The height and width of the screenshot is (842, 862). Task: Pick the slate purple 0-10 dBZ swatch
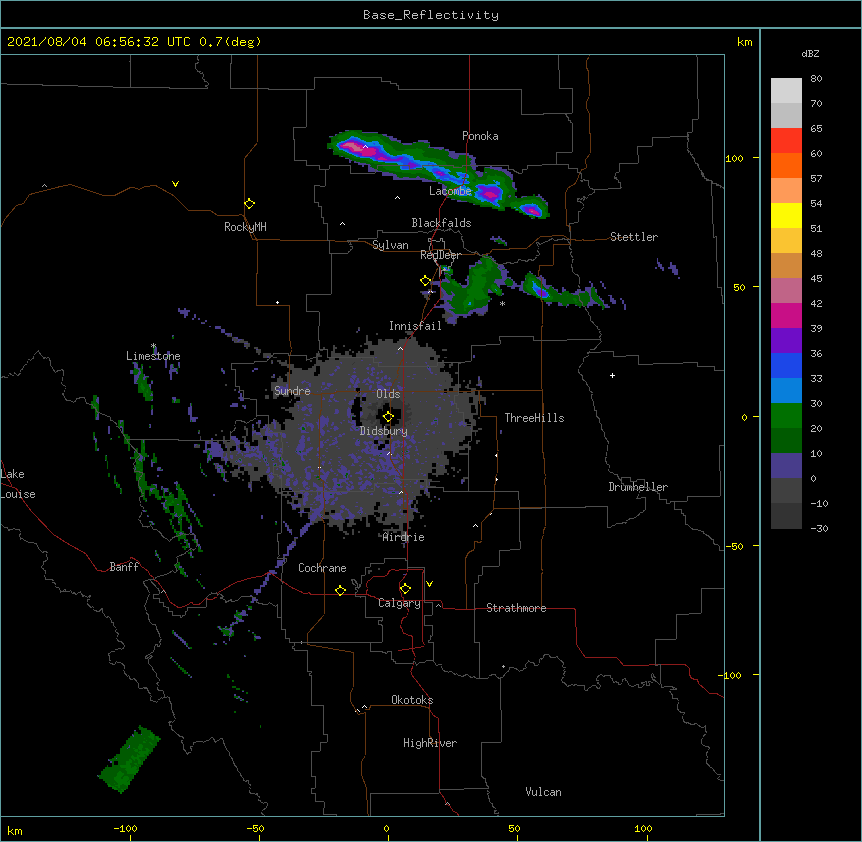[786, 466]
